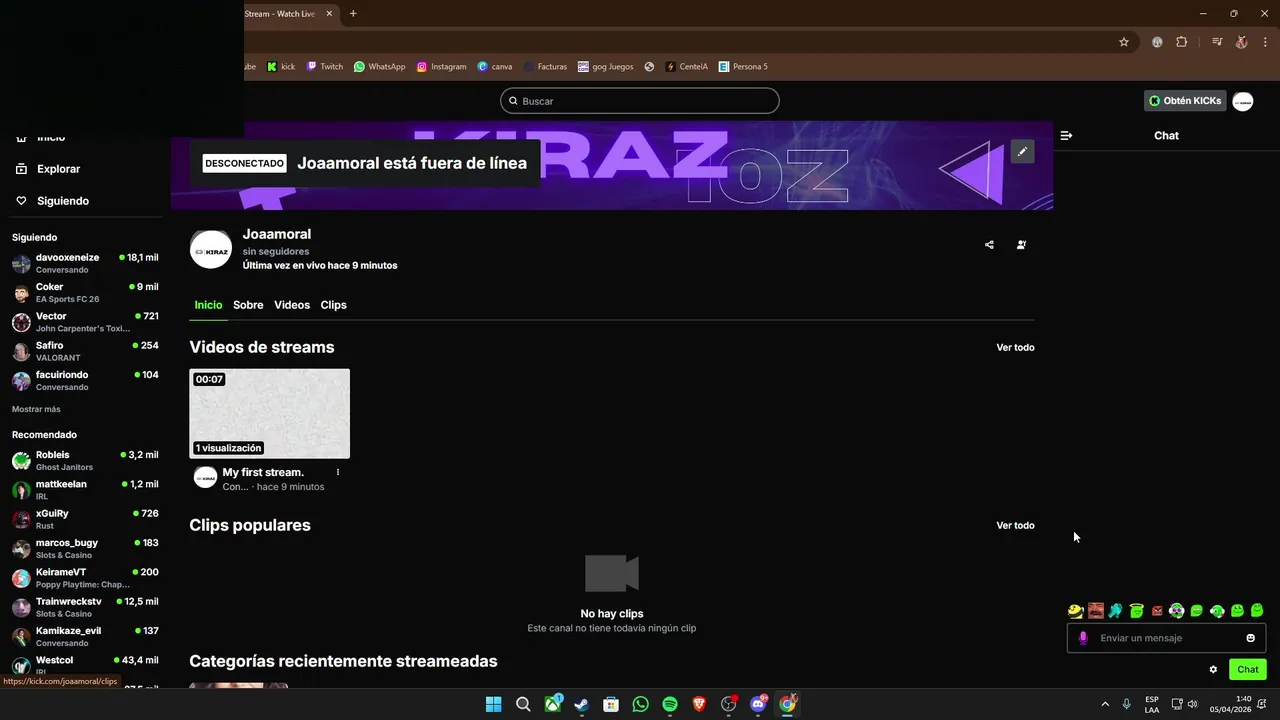
Task: Edit the channel banner with the pencil icon
Action: coord(1022,152)
